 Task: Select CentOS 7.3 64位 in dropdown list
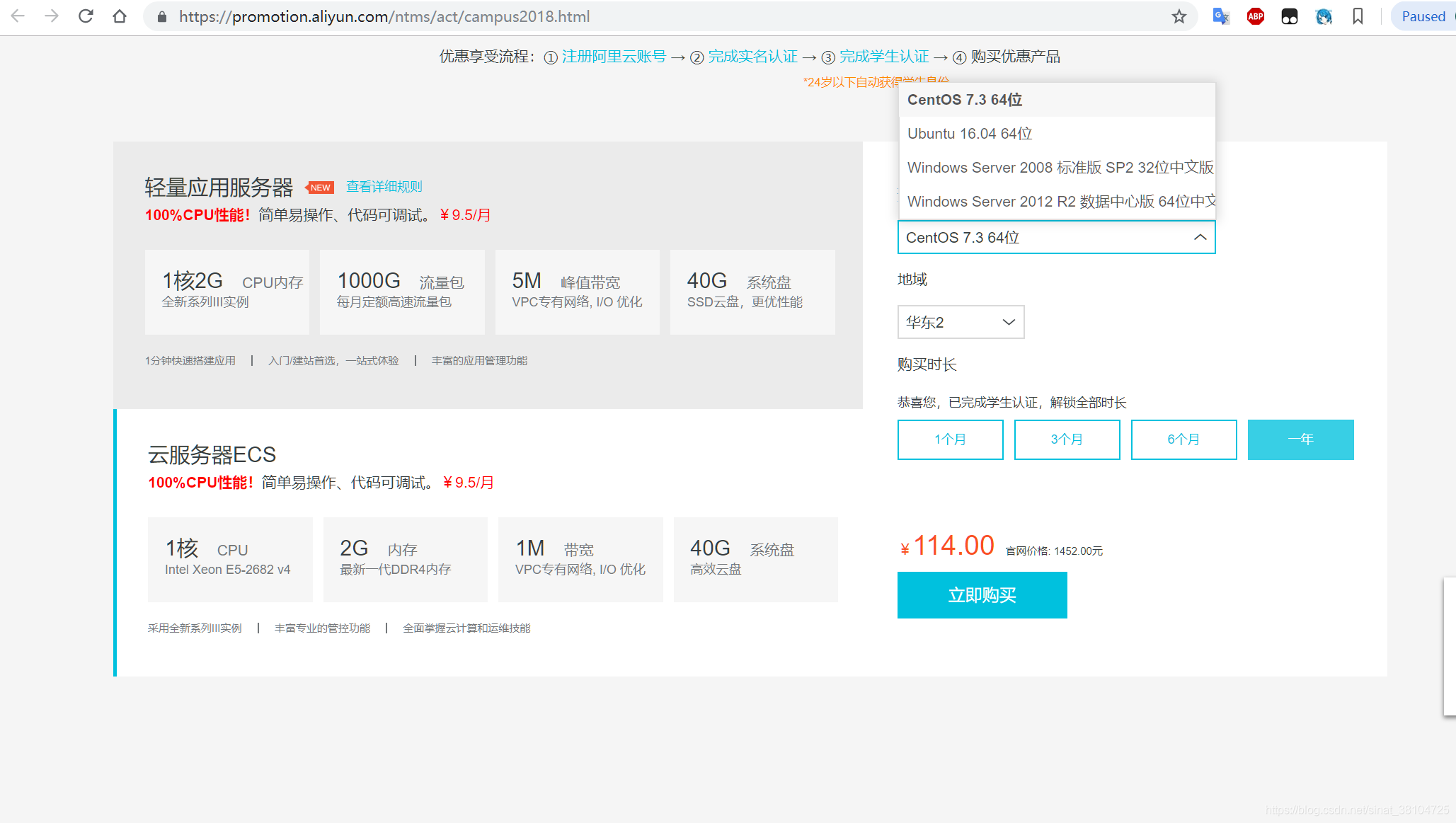[x=1057, y=100]
